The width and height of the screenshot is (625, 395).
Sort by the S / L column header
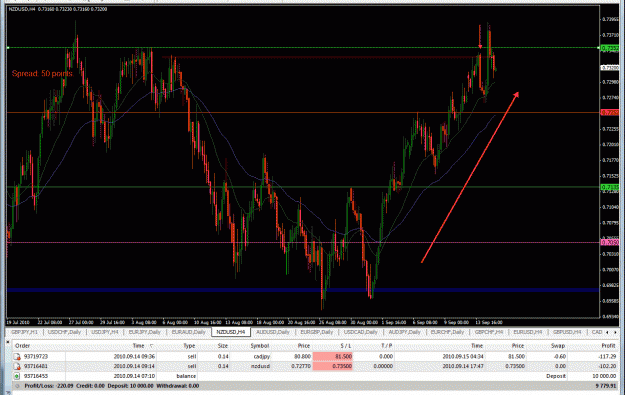[346, 346]
